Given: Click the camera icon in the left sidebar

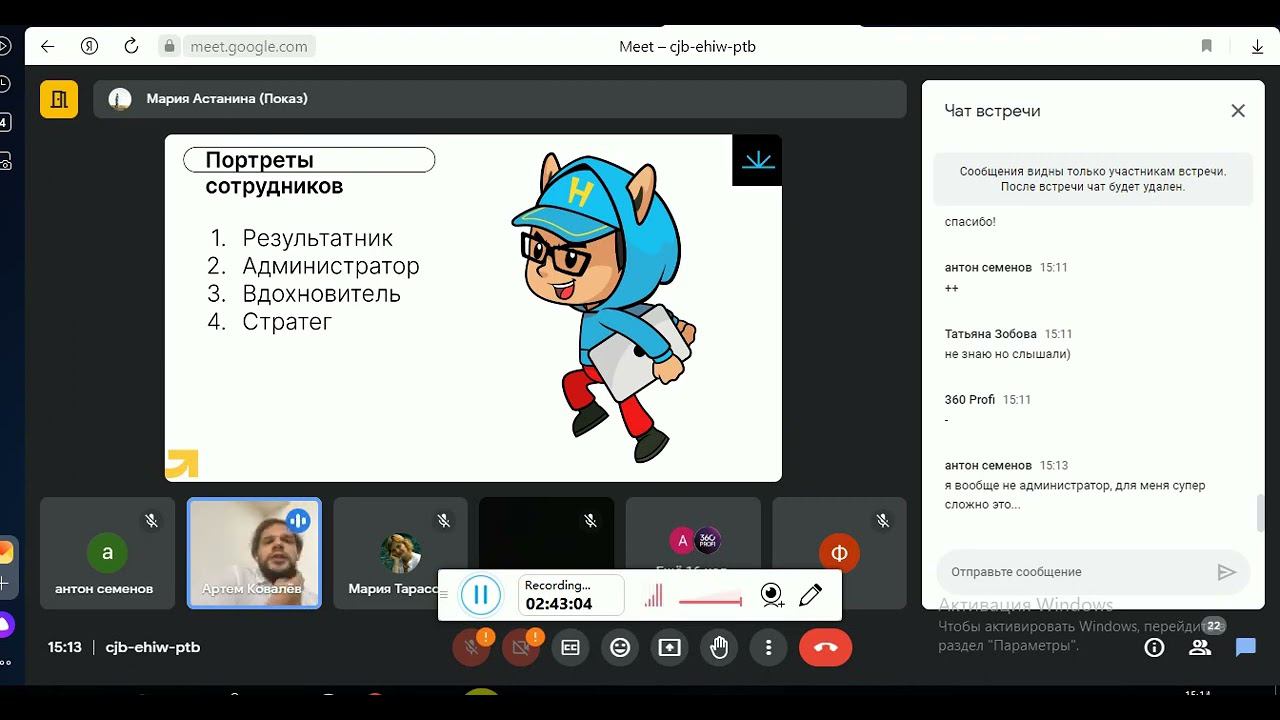Looking at the screenshot, I should coord(5,160).
